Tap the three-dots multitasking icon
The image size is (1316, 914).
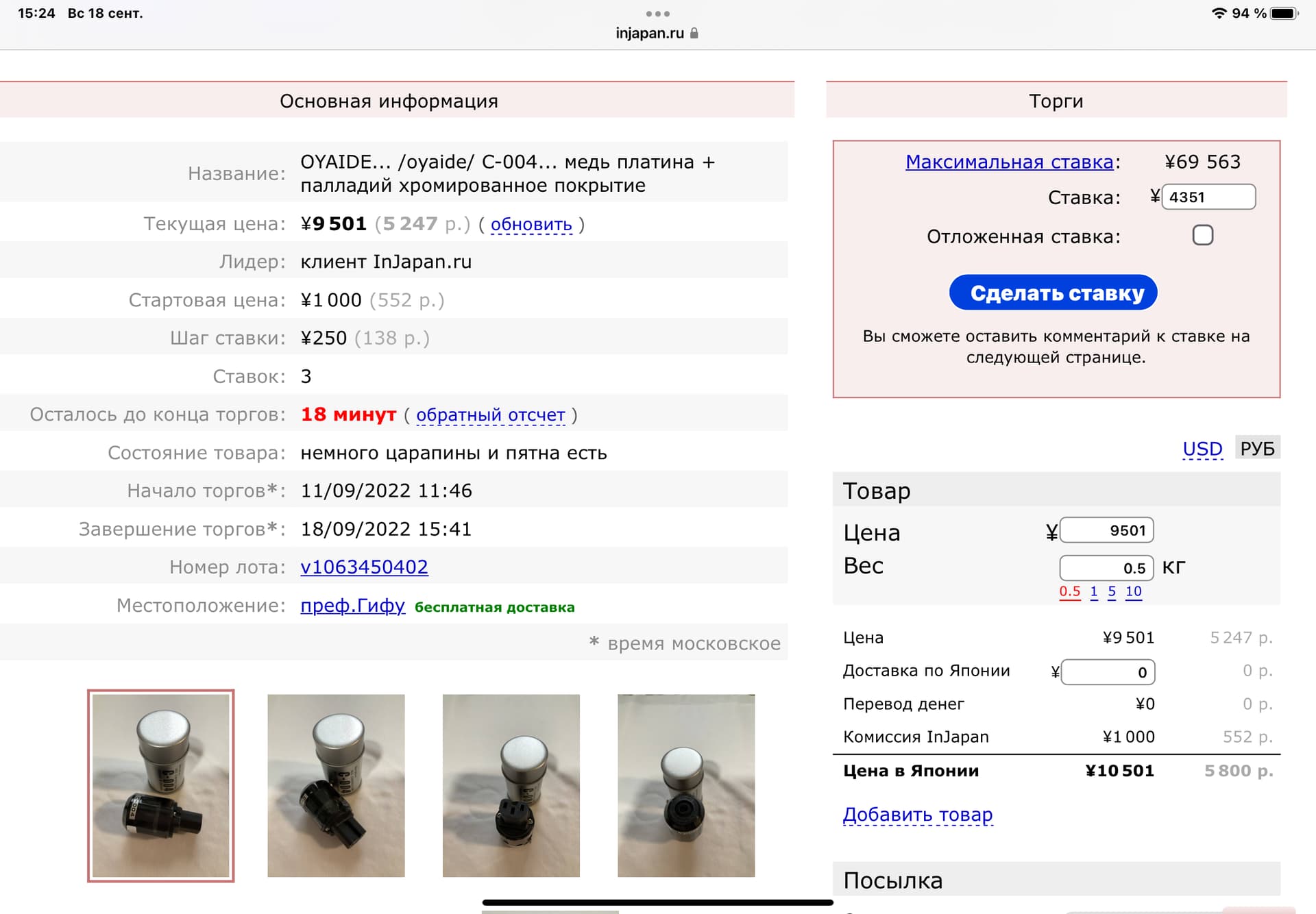tap(657, 14)
